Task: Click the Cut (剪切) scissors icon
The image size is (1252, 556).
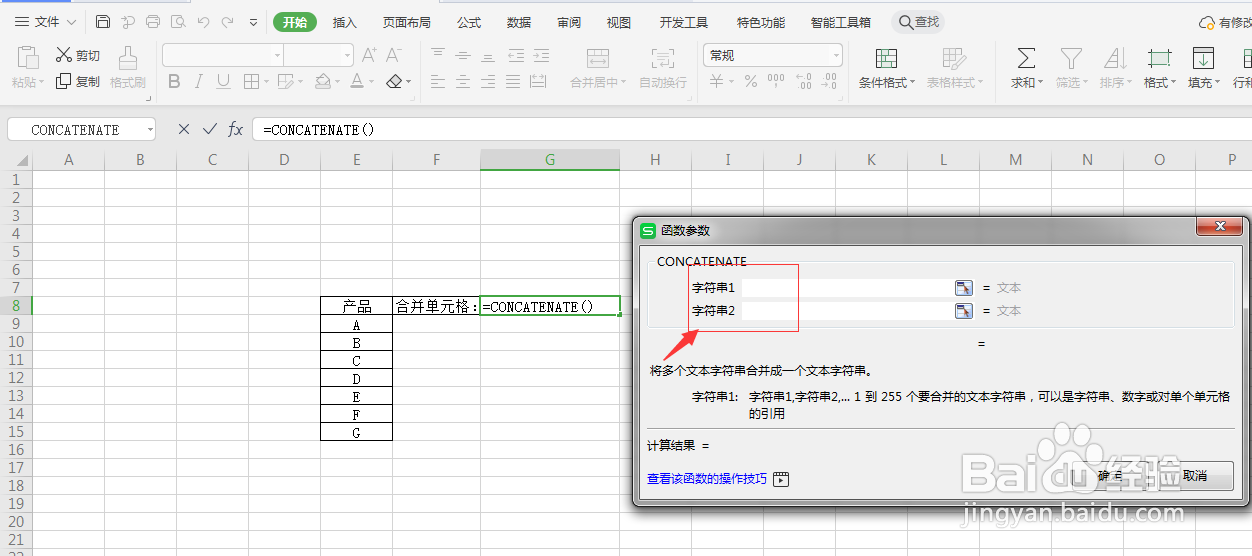Action: point(64,55)
